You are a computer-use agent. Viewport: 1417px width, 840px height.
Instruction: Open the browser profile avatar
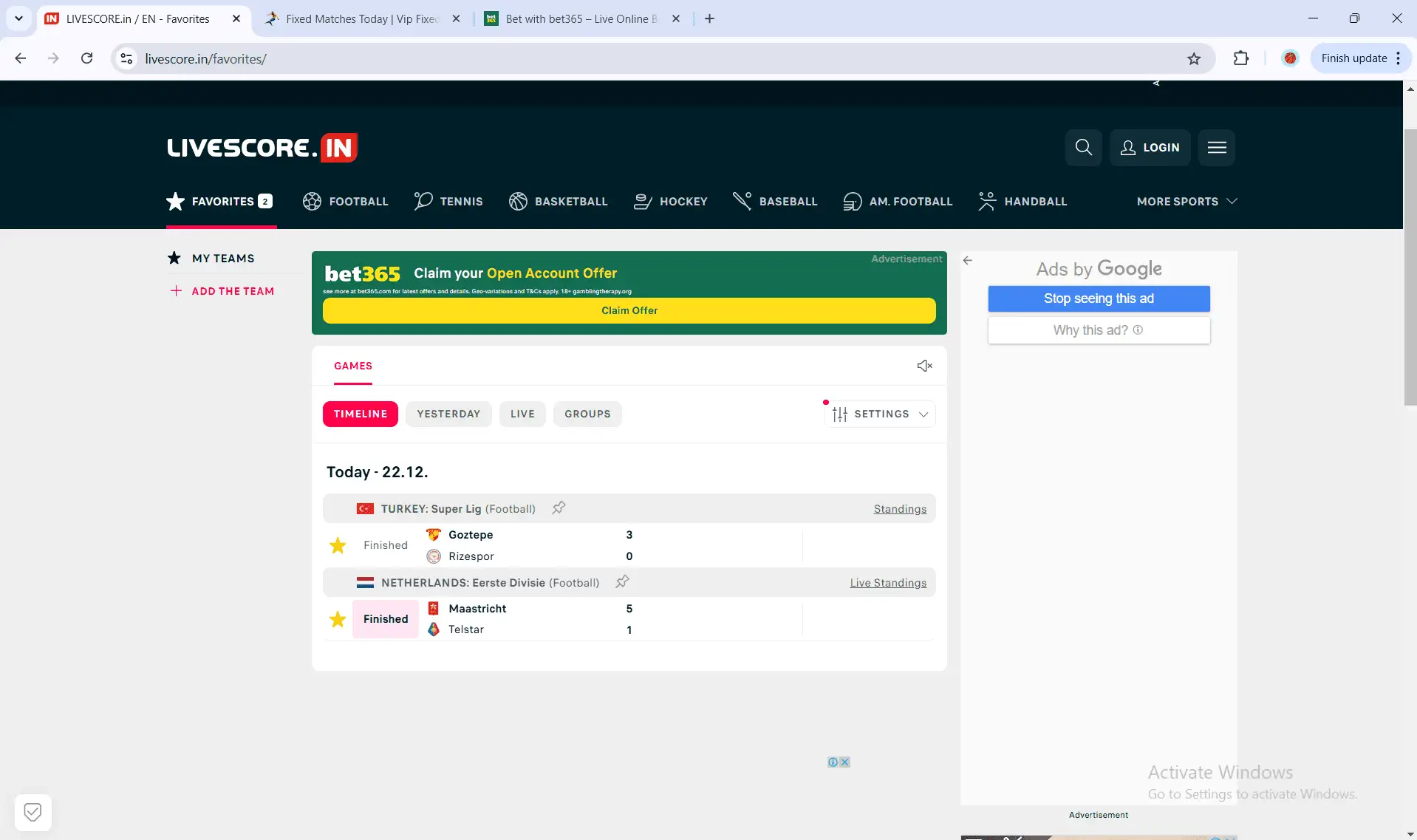coord(1290,58)
